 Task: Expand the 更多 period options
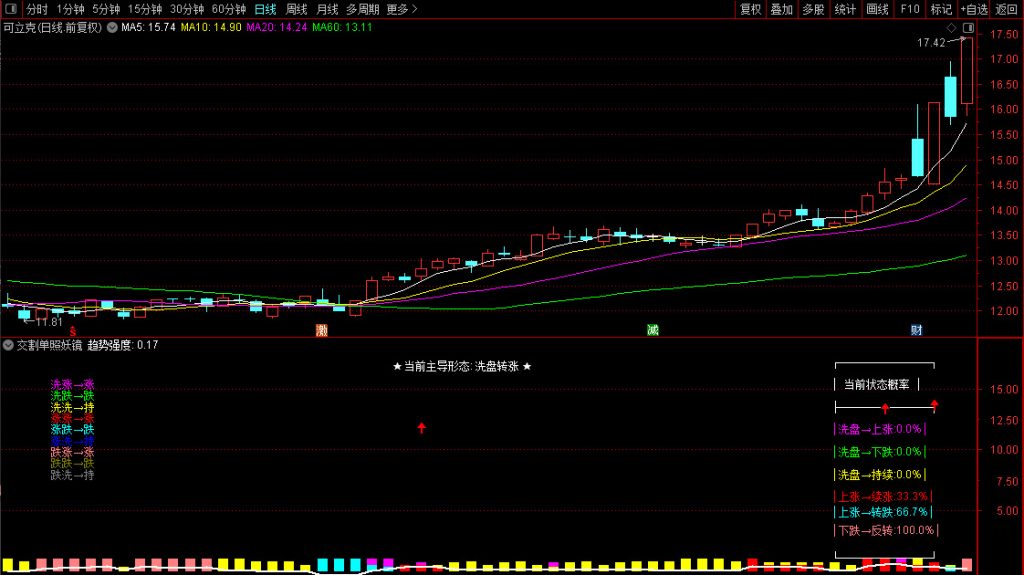click(x=401, y=9)
